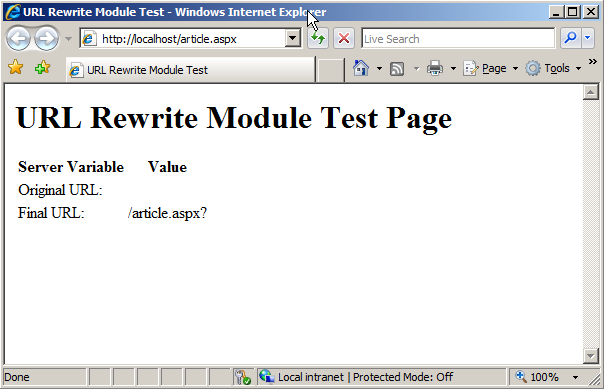The image size is (604, 389).
Task: Click the Original URL: label
Action: [60, 190]
